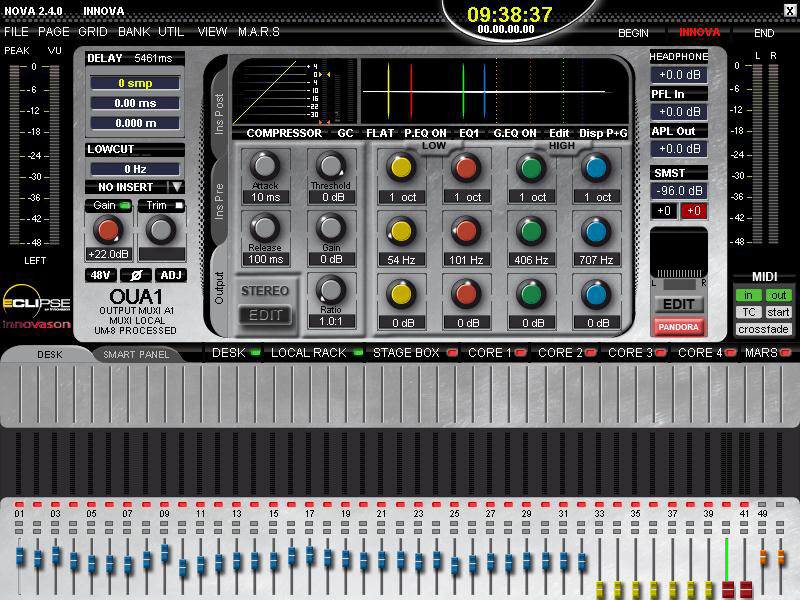Click the ADJ button
This screenshot has width=800, height=600.
[171, 276]
